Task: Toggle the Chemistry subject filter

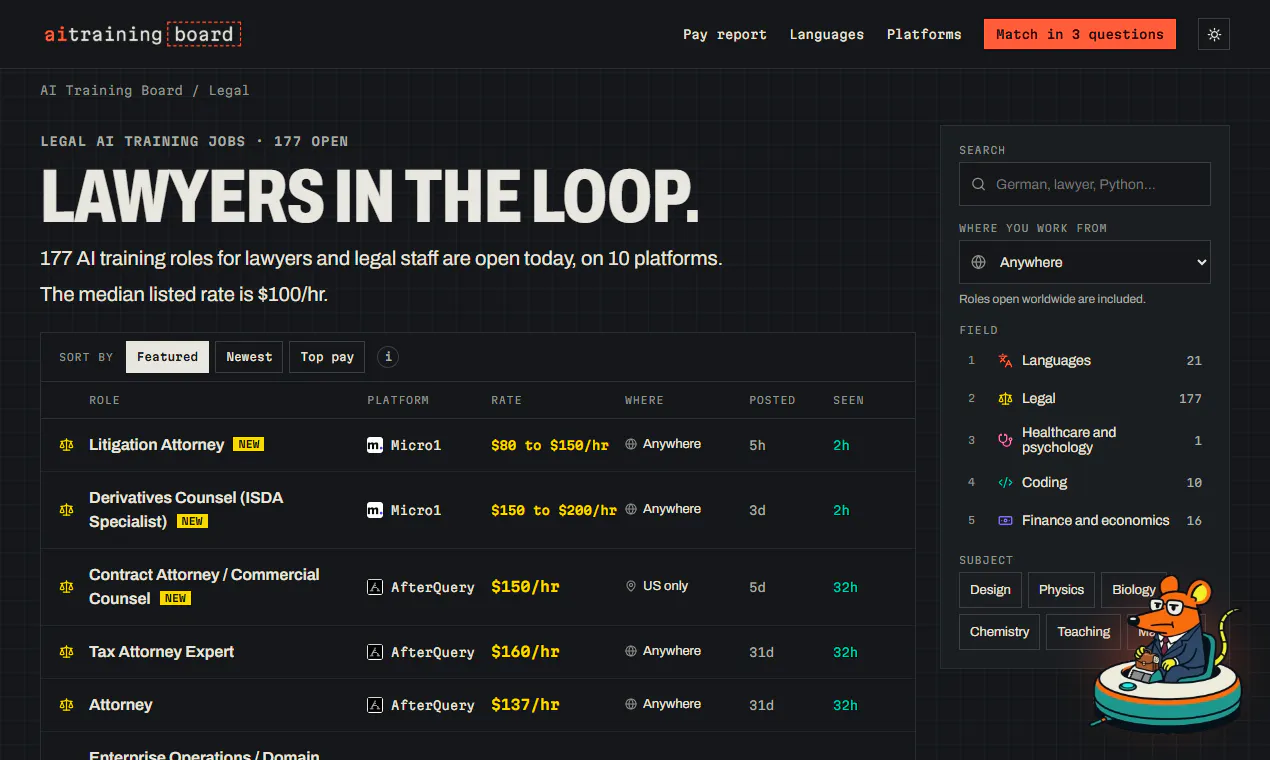Action: pos(1000,632)
